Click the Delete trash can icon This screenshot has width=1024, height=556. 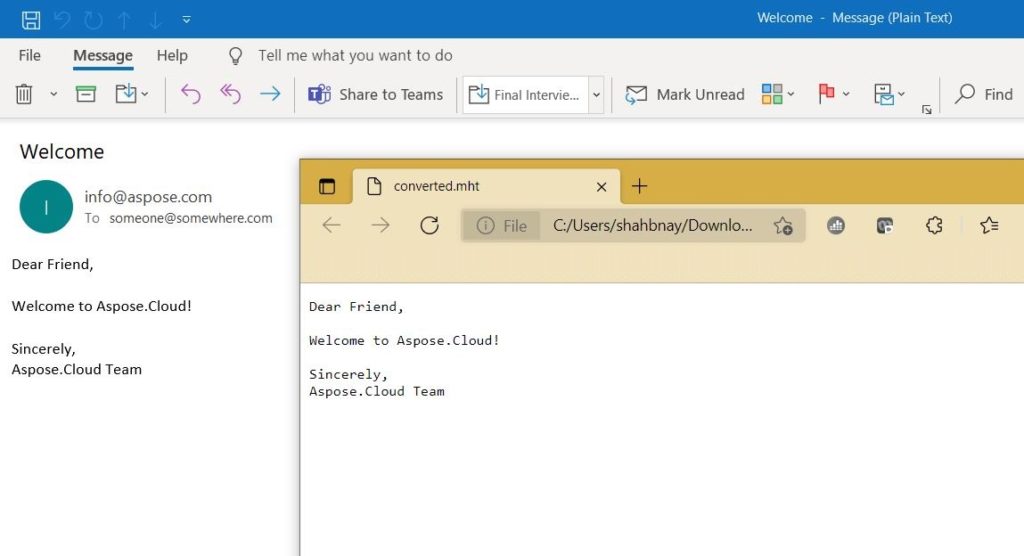click(x=24, y=94)
